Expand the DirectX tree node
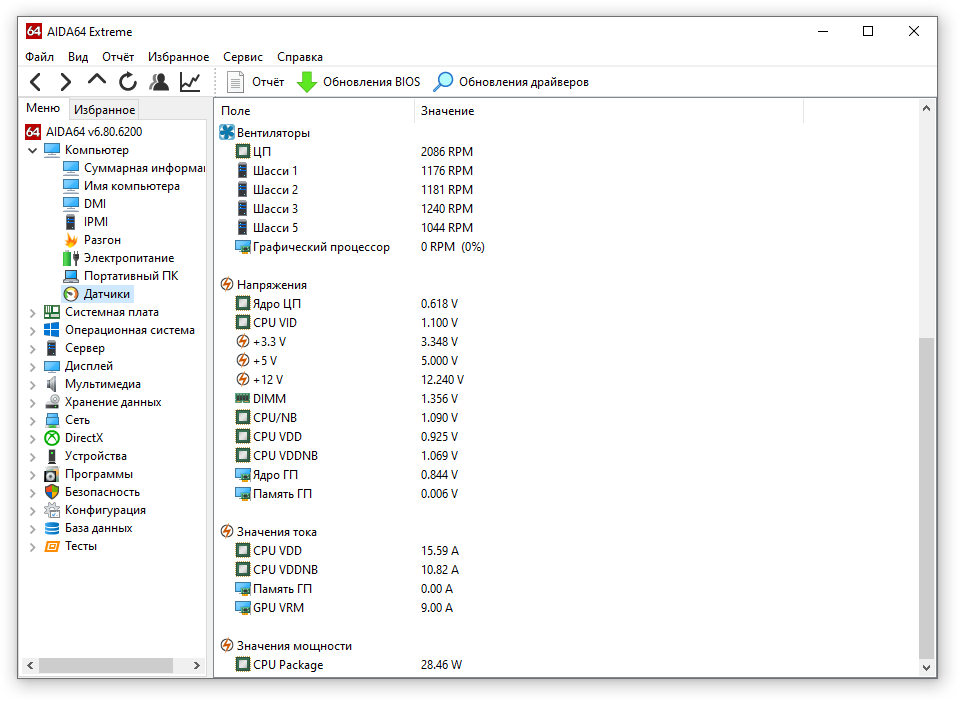The height and width of the screenshot is (701, 959). pos(32,439)
